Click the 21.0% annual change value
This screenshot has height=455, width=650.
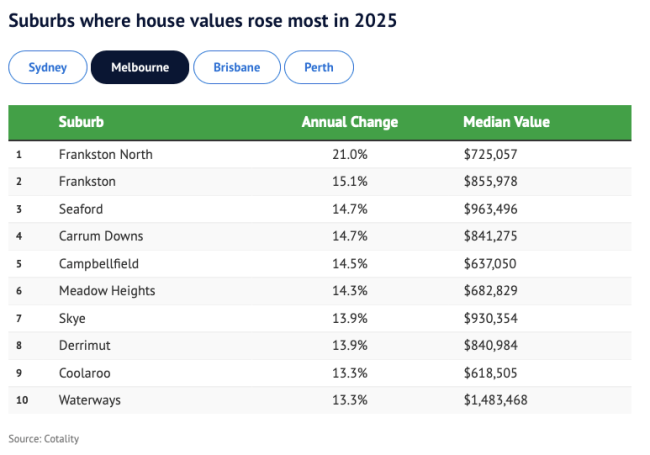click(x=350, y=155)
